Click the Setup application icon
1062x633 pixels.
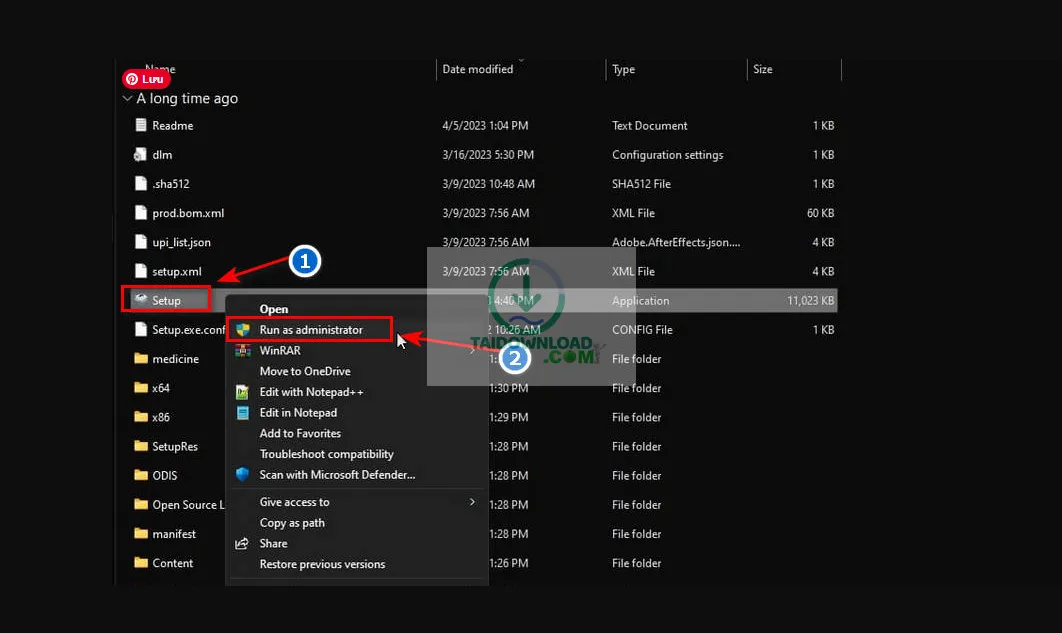(x=141, y=300)
